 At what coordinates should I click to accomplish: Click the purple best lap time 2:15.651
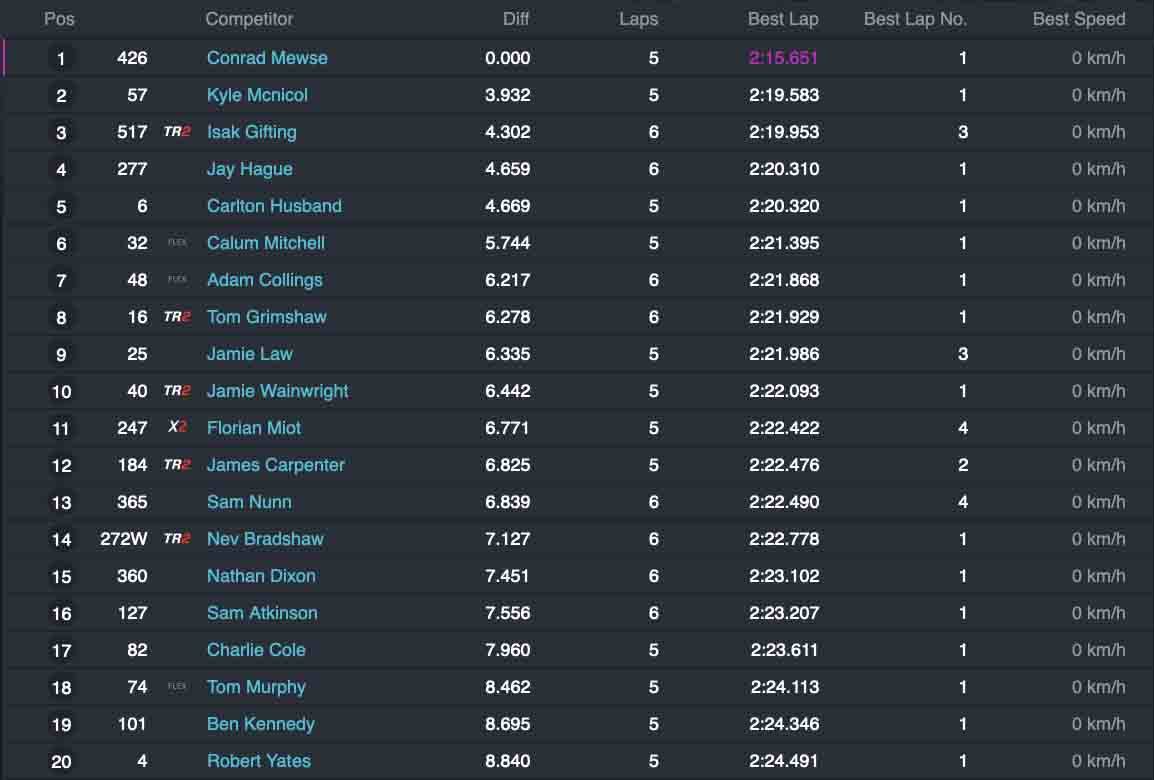pos(783,58)
